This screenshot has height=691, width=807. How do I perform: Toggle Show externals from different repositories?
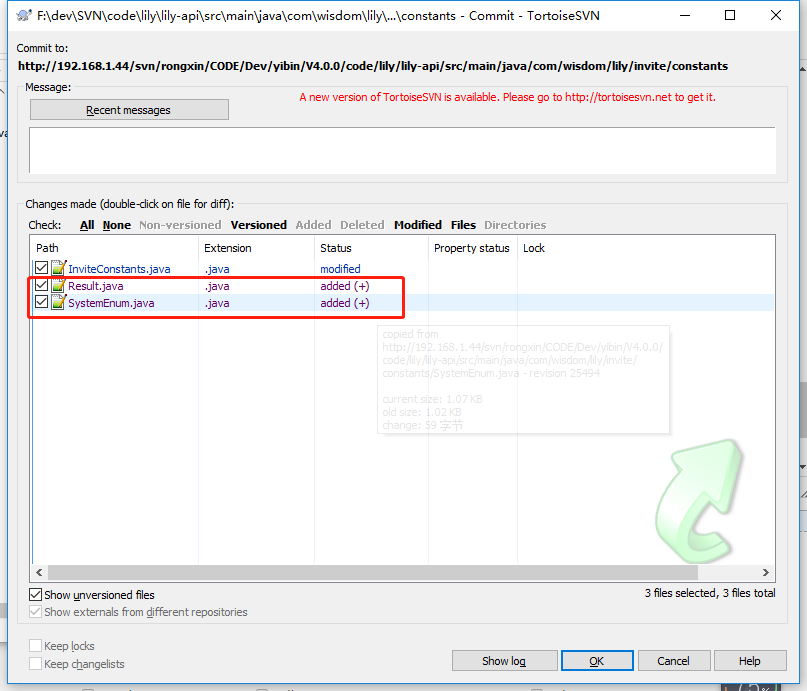(35, 612)
